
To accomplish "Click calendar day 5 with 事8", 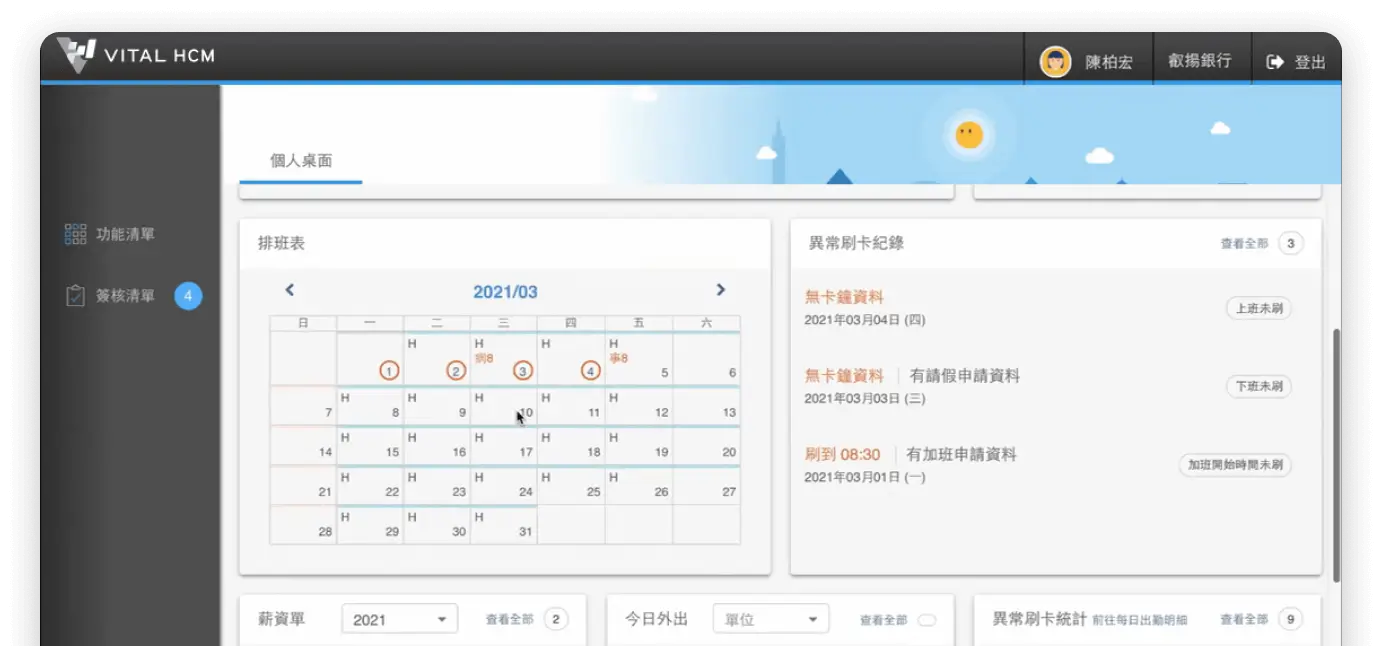I will (x=638, y=359).
